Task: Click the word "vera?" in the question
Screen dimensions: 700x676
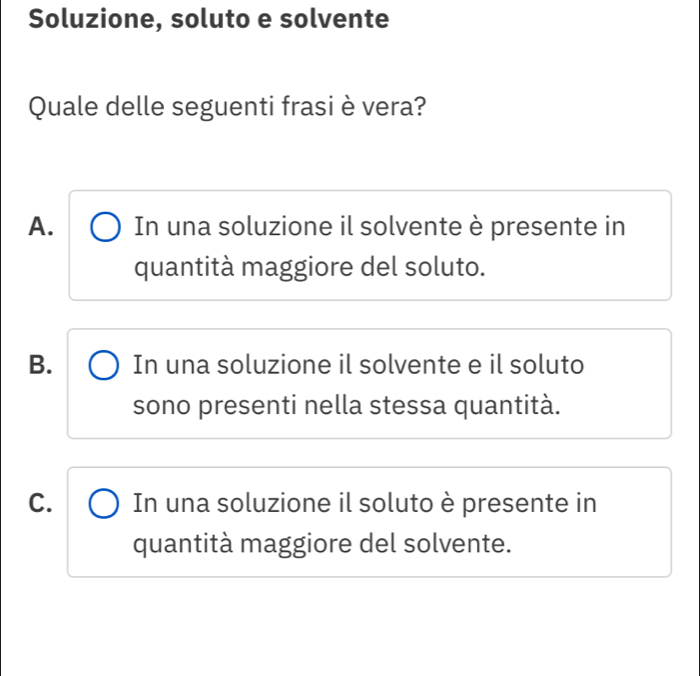Action: point(383,106)
